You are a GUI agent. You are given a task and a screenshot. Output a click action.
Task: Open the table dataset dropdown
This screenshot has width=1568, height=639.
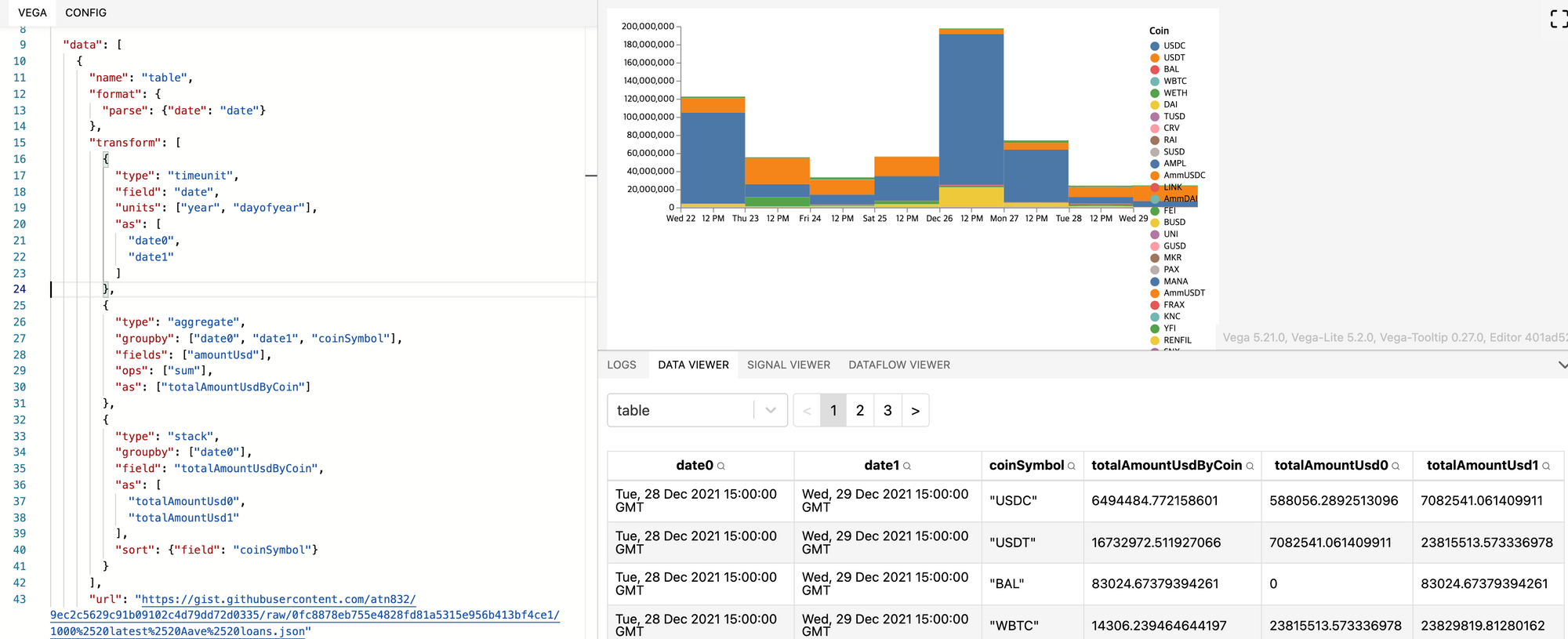click(696, 411)
